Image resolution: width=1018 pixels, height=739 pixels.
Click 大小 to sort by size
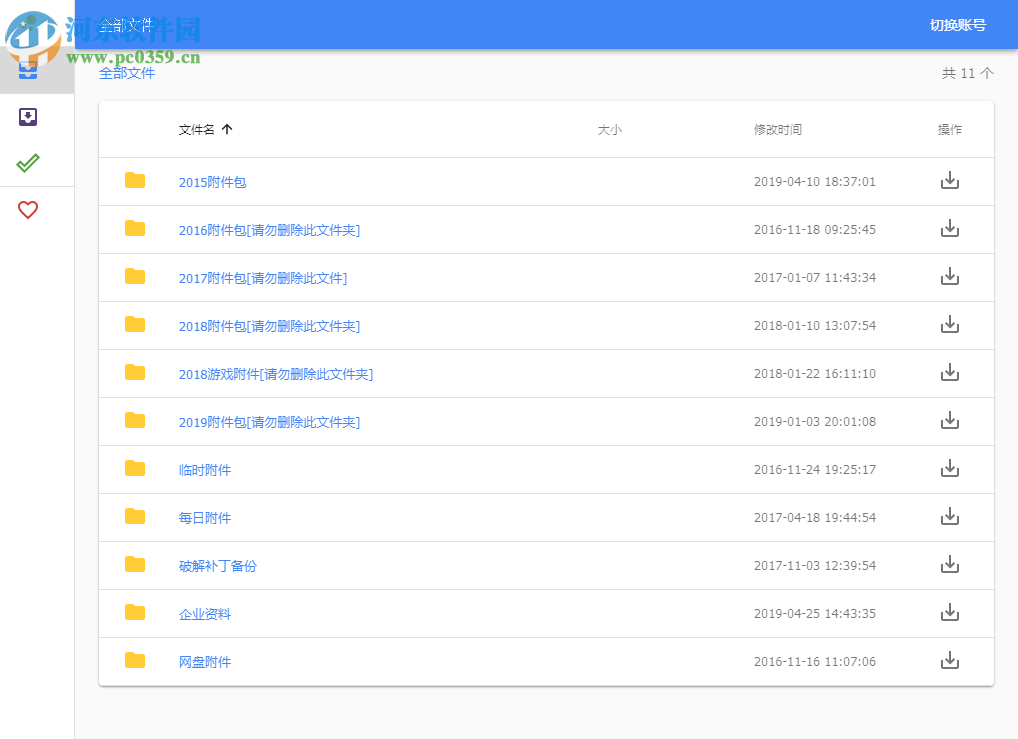point(611,129)
